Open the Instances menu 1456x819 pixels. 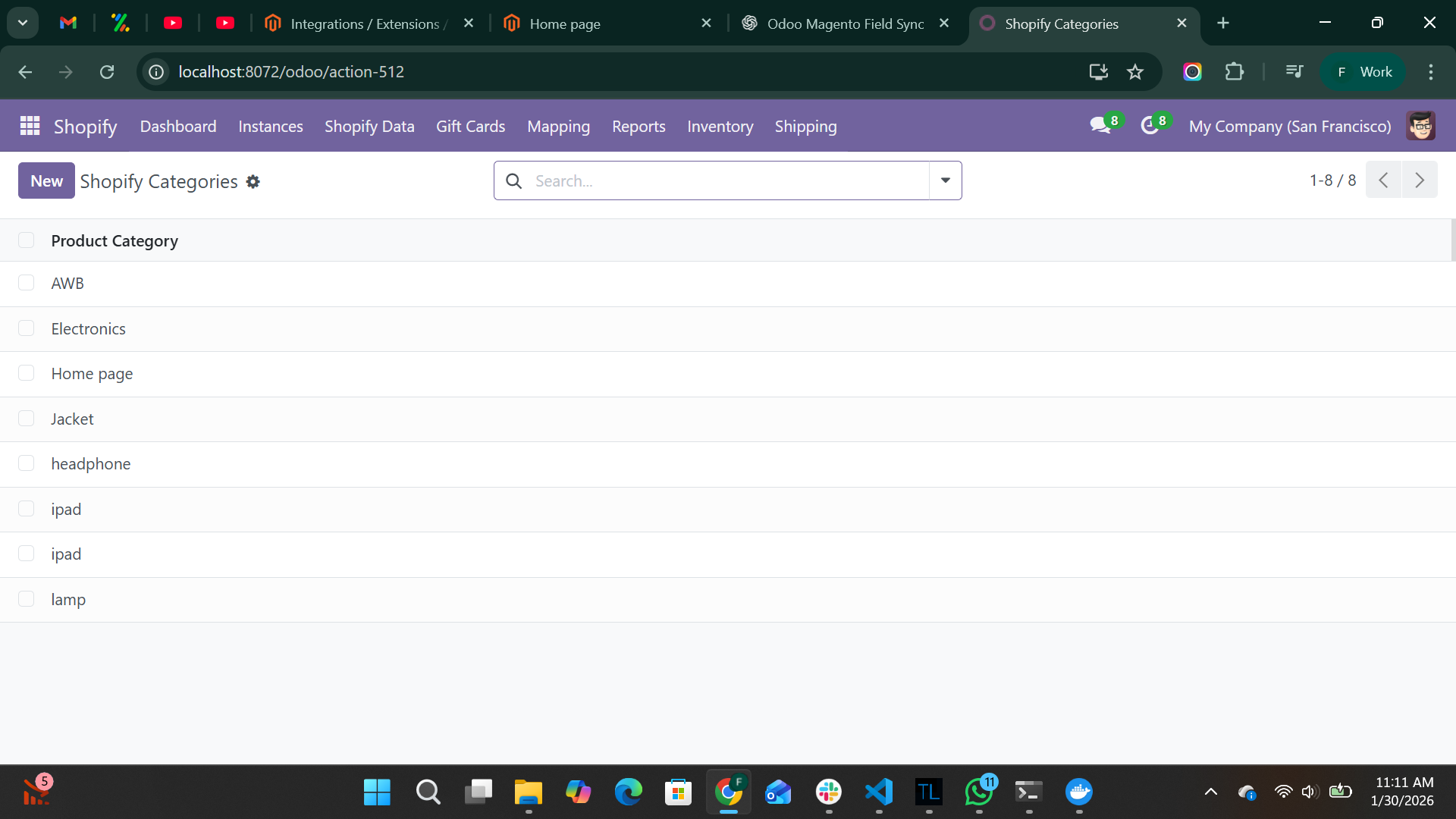(x=271, y=127)
